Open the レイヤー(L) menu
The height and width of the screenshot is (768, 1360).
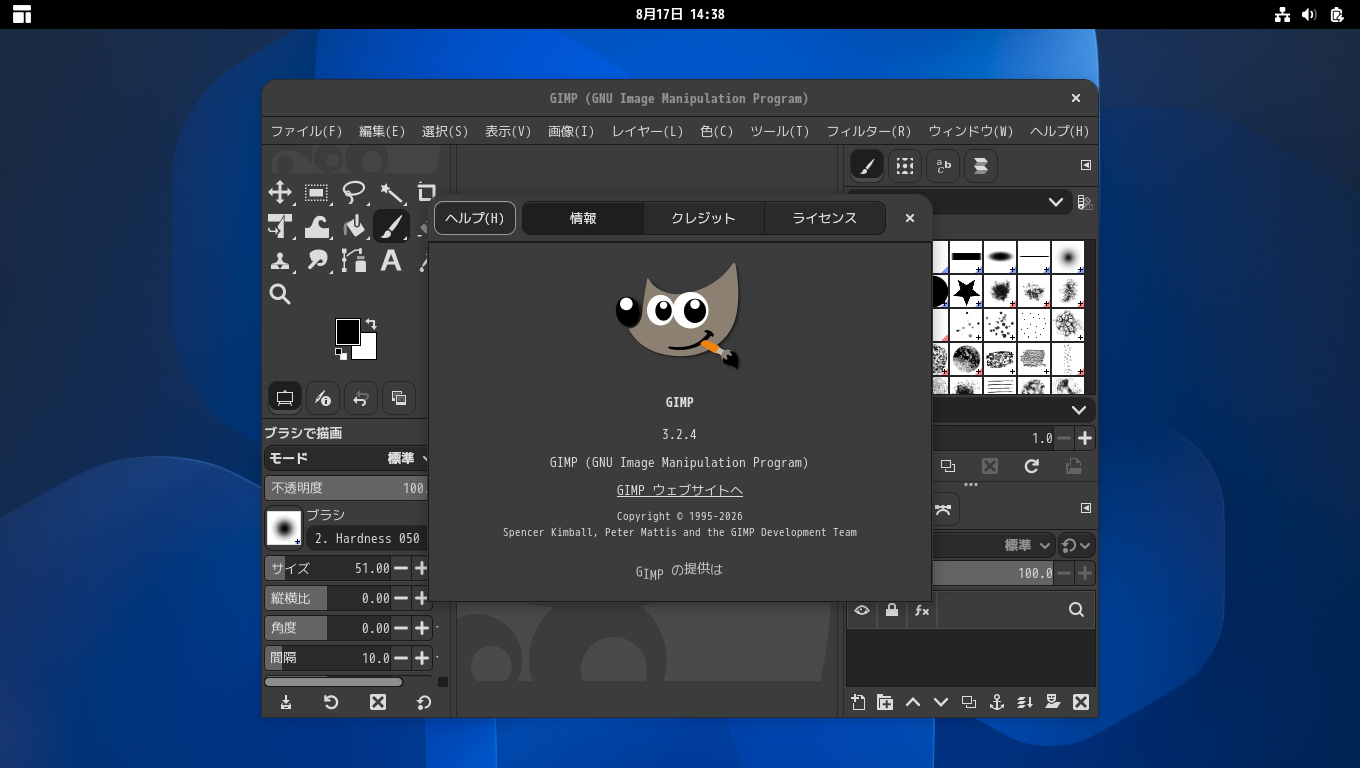pos(647,131)
